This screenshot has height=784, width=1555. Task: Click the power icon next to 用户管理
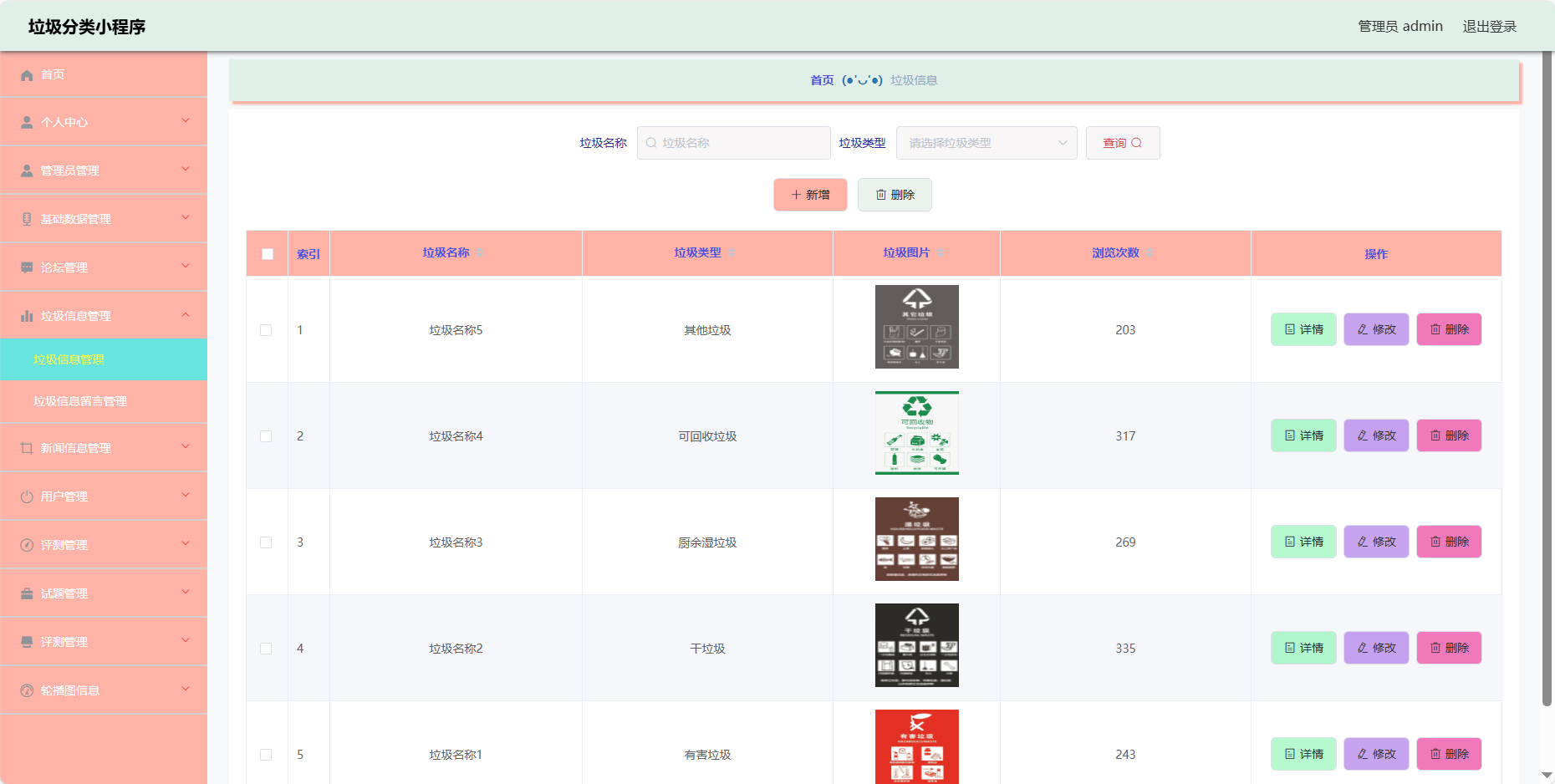click(27, 497)
